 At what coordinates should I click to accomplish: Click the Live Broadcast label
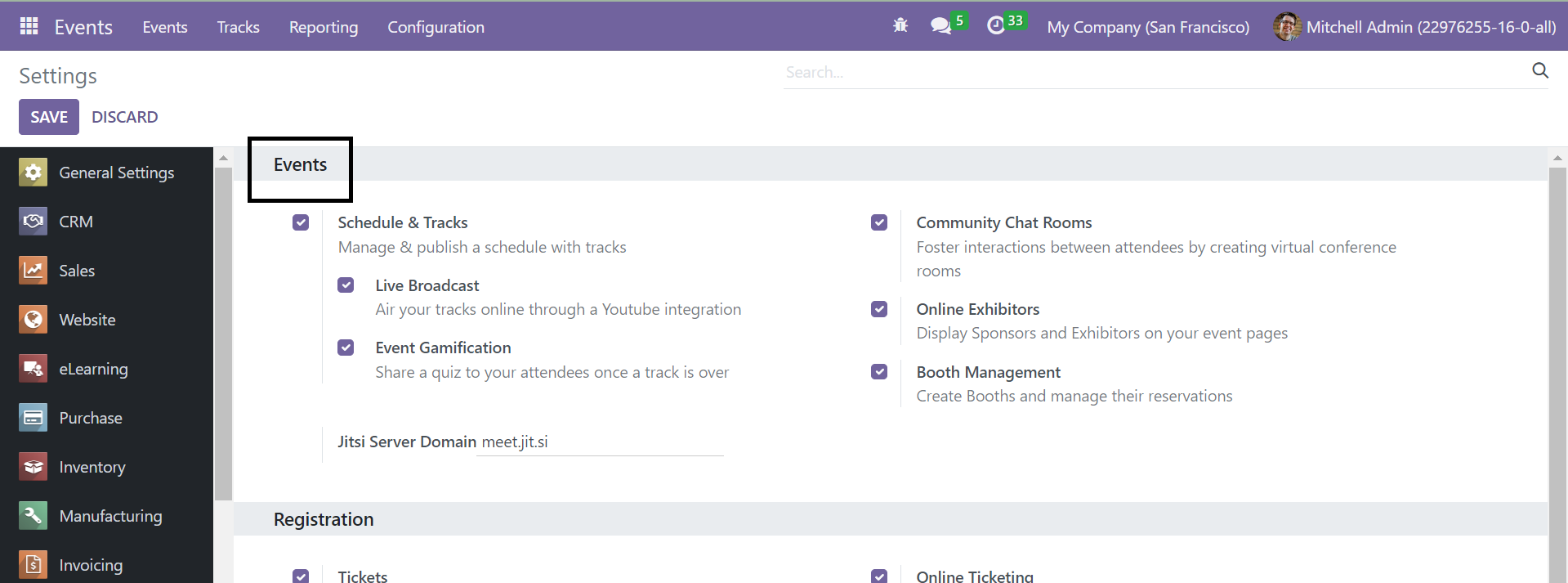[x=427, y=285]
